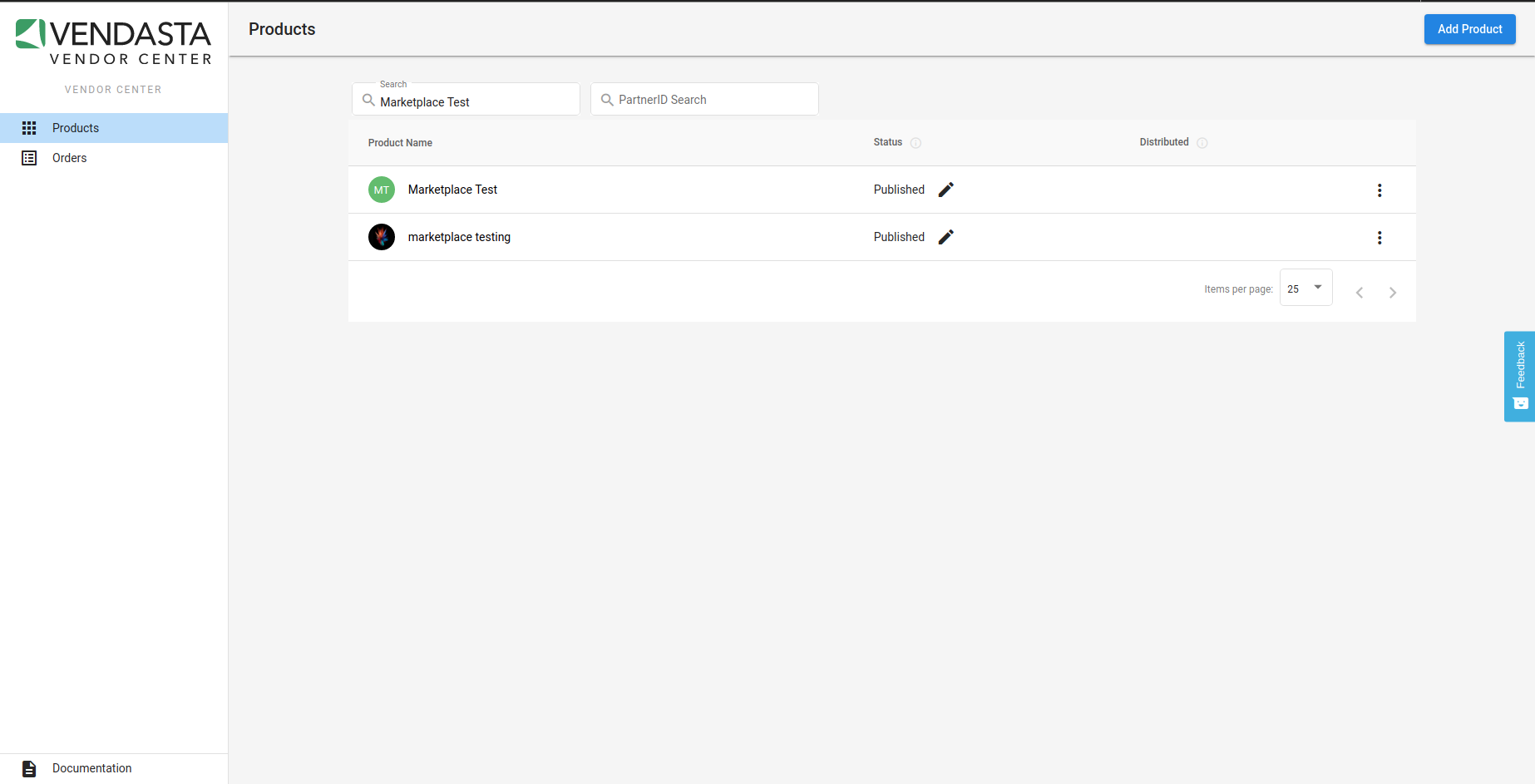Click the Items per page label
Viewport: 1535px width, 784px height.
click(x=1238, y=289)
